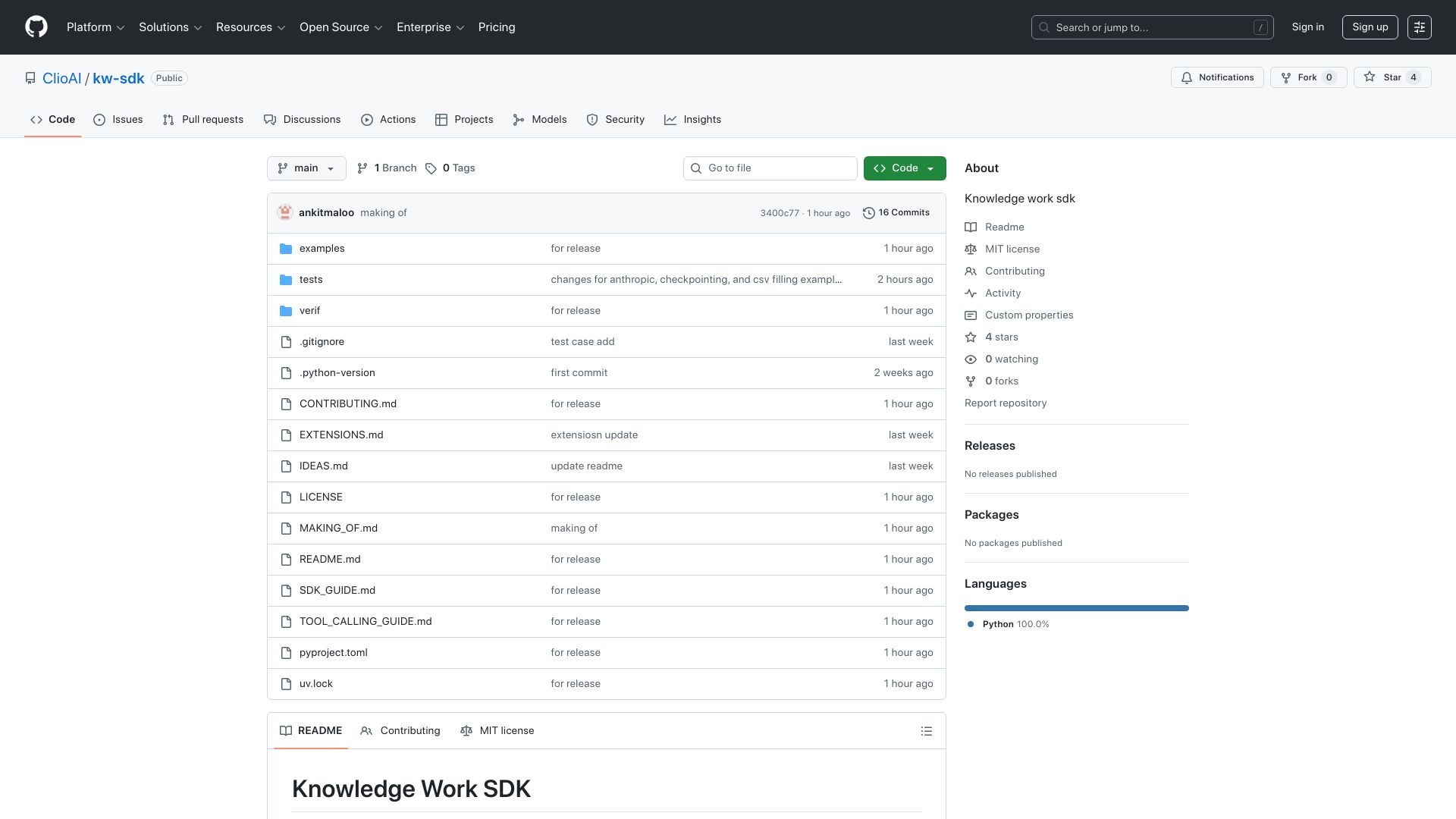Viewport: 1456px width, 819px height.
Task: Click the Python language bar
Action: [x=1077, y=608]
